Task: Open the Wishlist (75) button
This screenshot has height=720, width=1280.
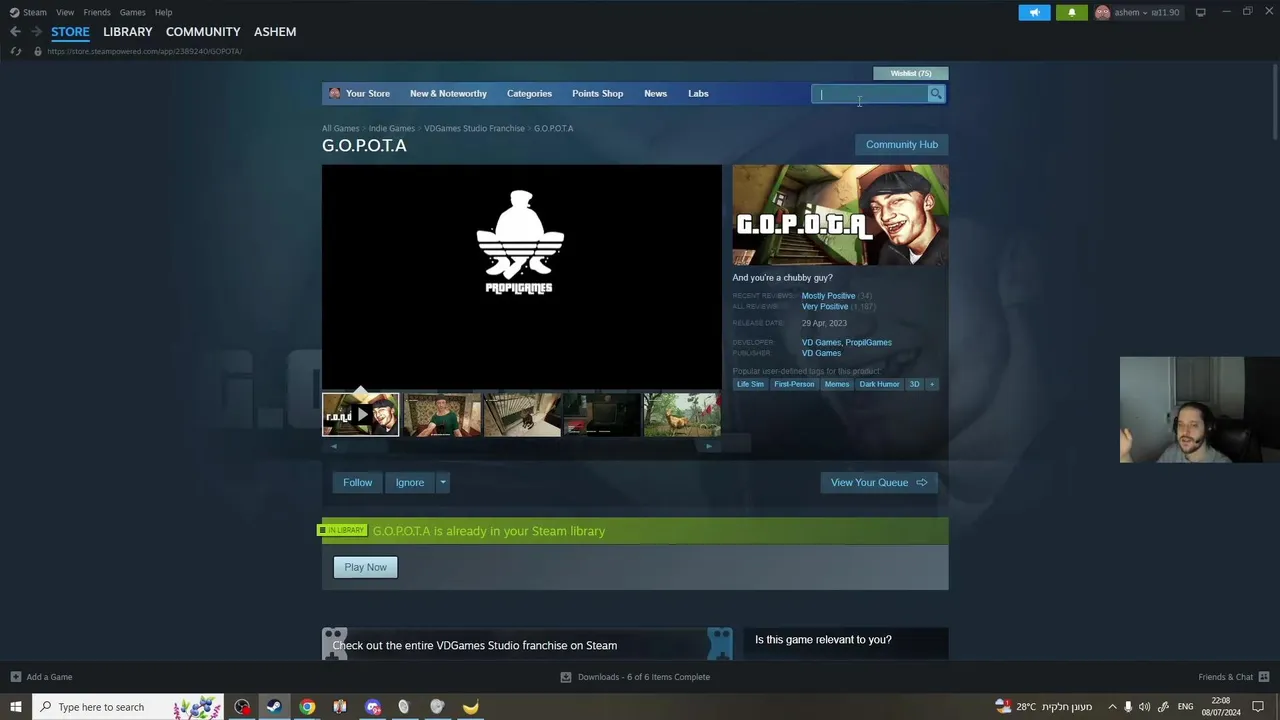Action: pyautogui.click(x=911, y=73)
